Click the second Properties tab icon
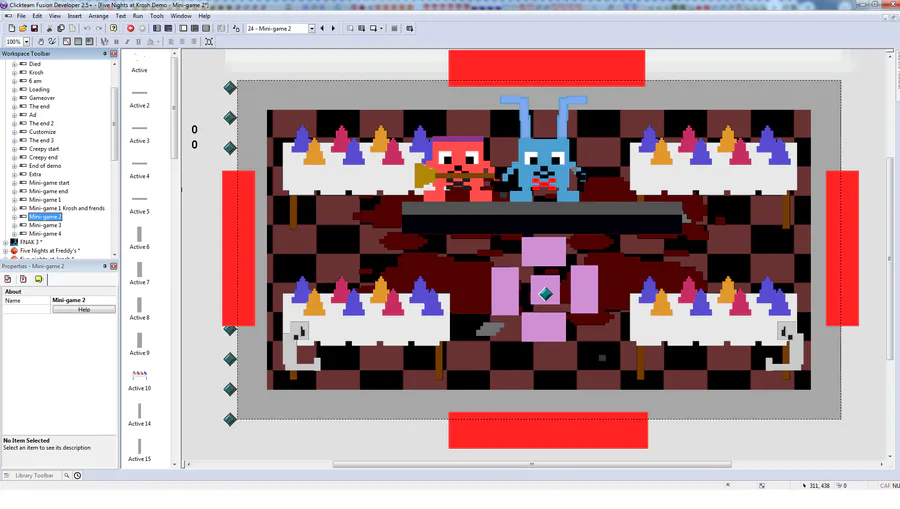 tap(23, 279)
